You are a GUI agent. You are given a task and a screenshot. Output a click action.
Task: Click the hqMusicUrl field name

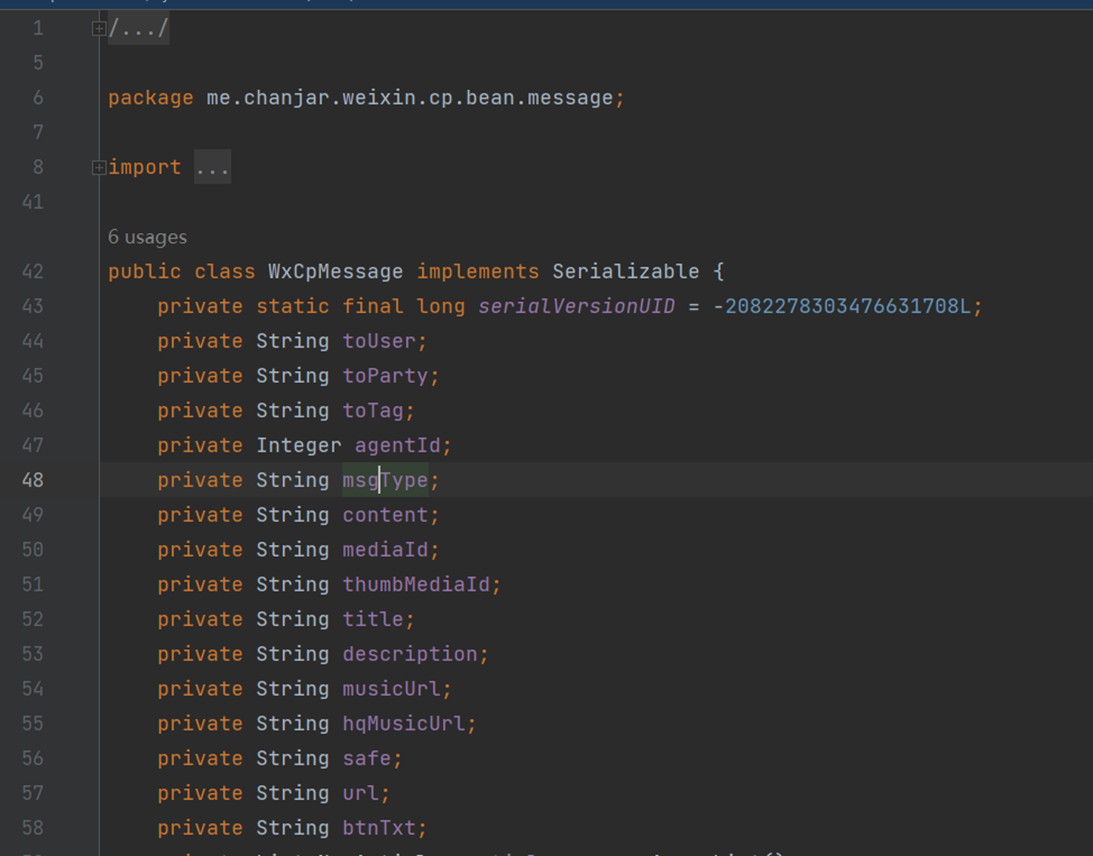tap(403, 724)
